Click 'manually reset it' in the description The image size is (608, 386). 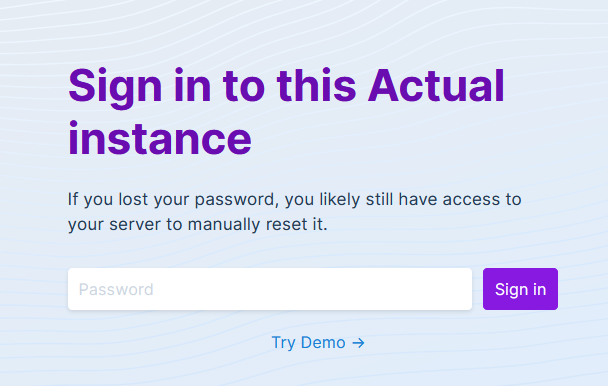257,224
